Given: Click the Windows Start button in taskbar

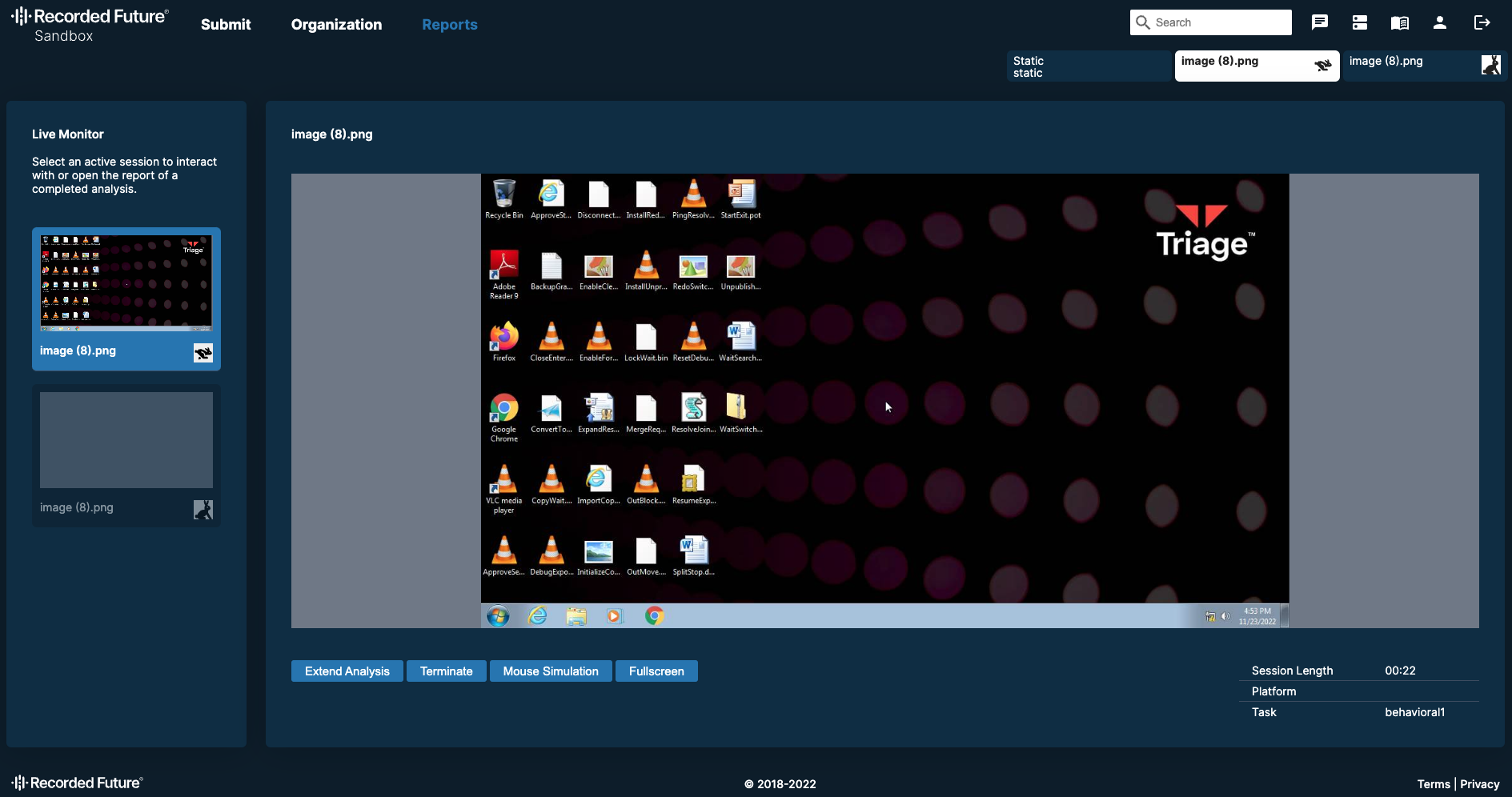Looking at the screenshot, I should [x=498, y=616].
